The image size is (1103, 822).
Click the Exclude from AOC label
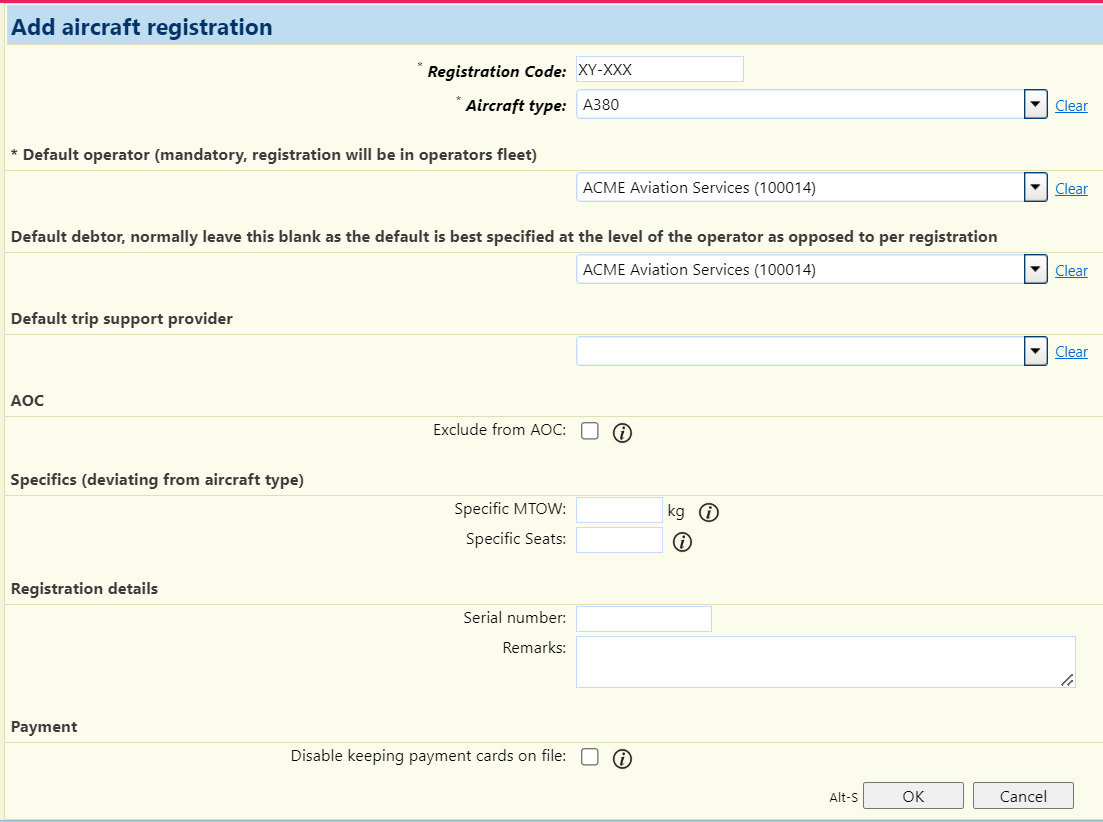coord(499,430)
